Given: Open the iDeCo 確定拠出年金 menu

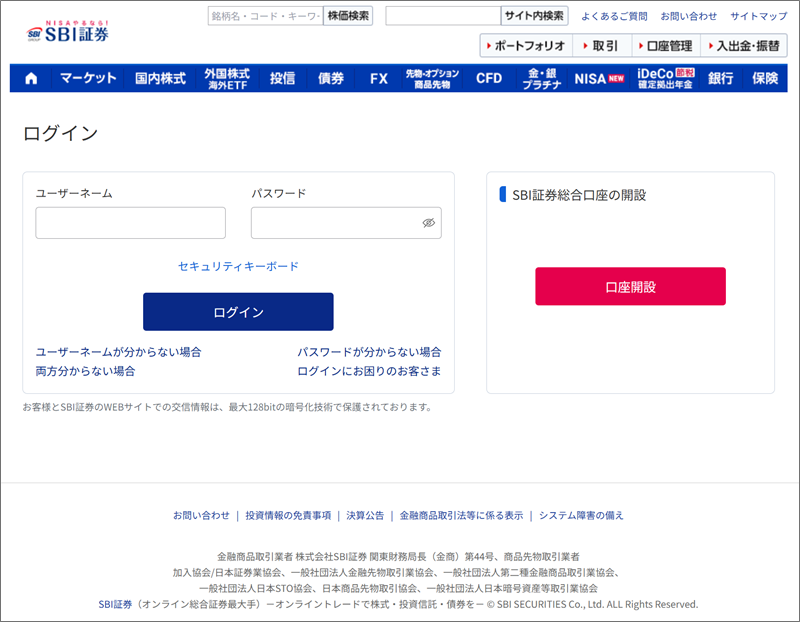Looking at the screenshot, I should (665, 79).
